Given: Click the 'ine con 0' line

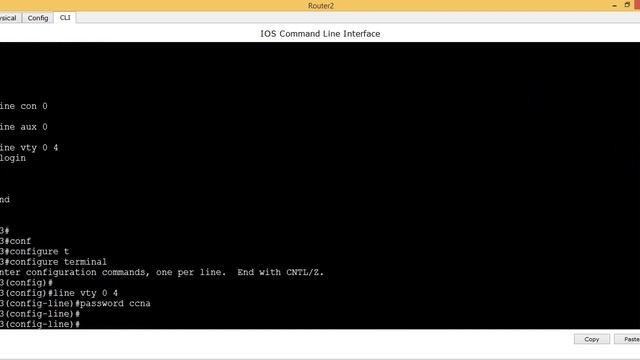Looking at the screenshot, I should tap(24, 106).
